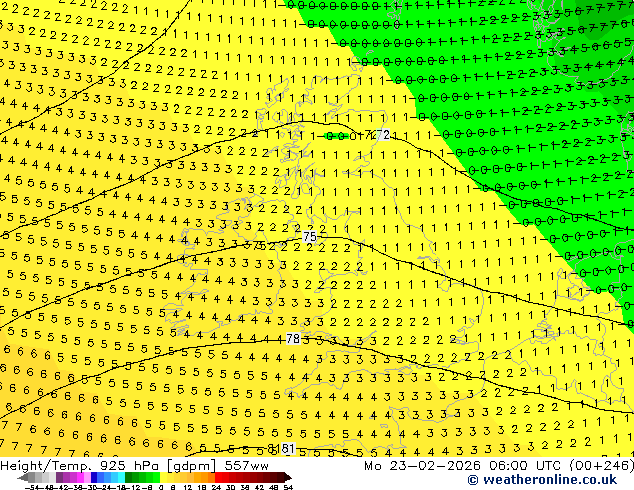The width and height of the screenshot is (634, 490).
Task: Click the dark purple -42 degree colour in the scale
Action: click(x=59, y=477)
